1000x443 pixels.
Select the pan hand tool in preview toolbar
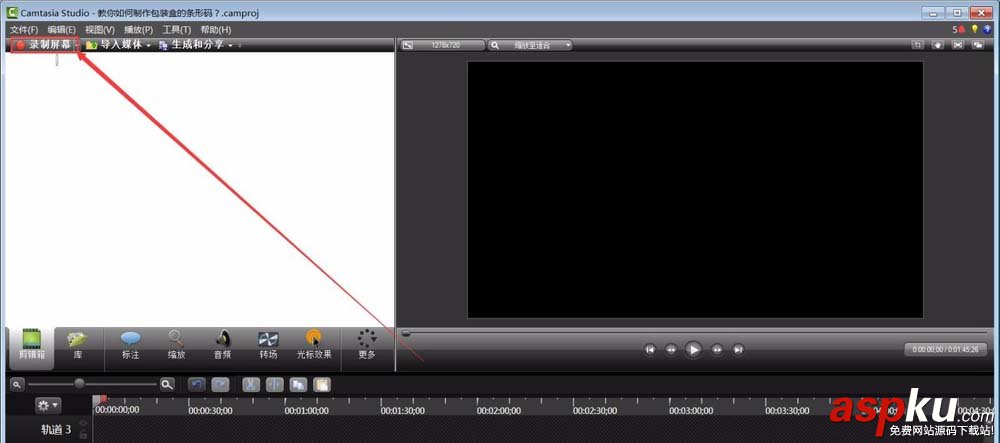pos(938,45)
